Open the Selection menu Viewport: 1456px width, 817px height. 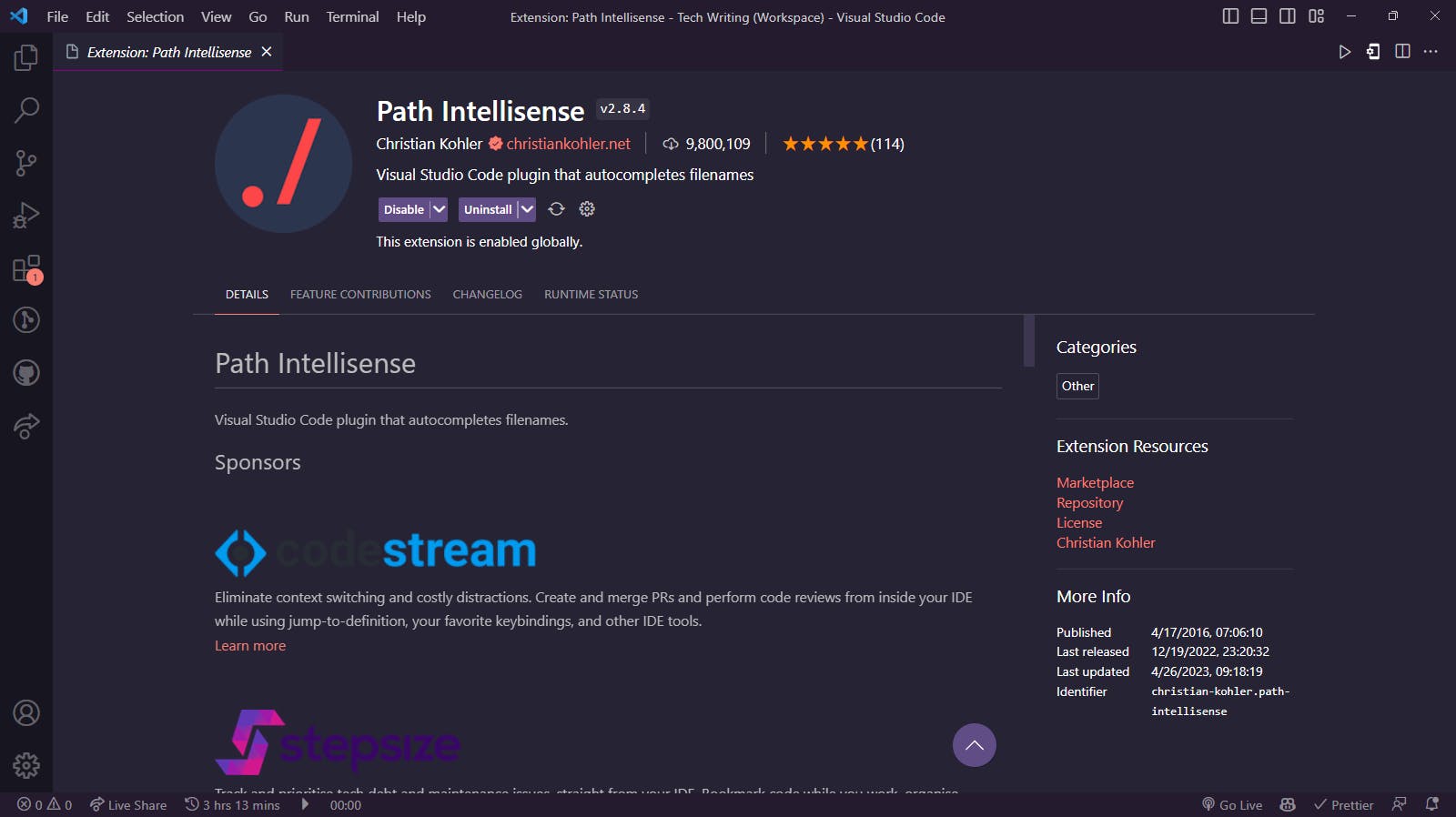coord(155,16)
